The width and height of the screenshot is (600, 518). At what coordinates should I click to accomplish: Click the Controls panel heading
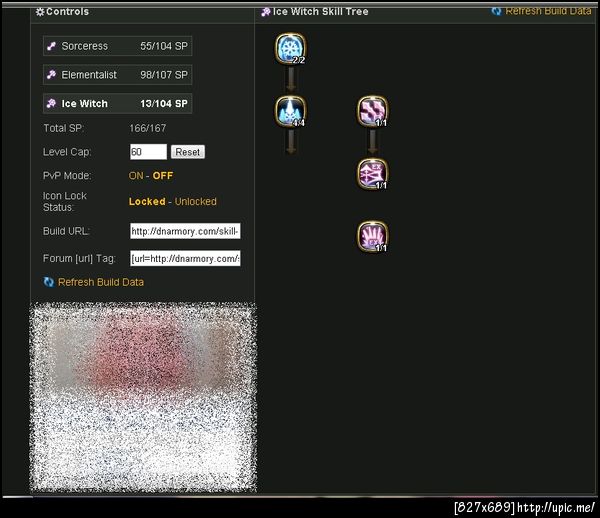pyautogui.click(x=67, y=12)
